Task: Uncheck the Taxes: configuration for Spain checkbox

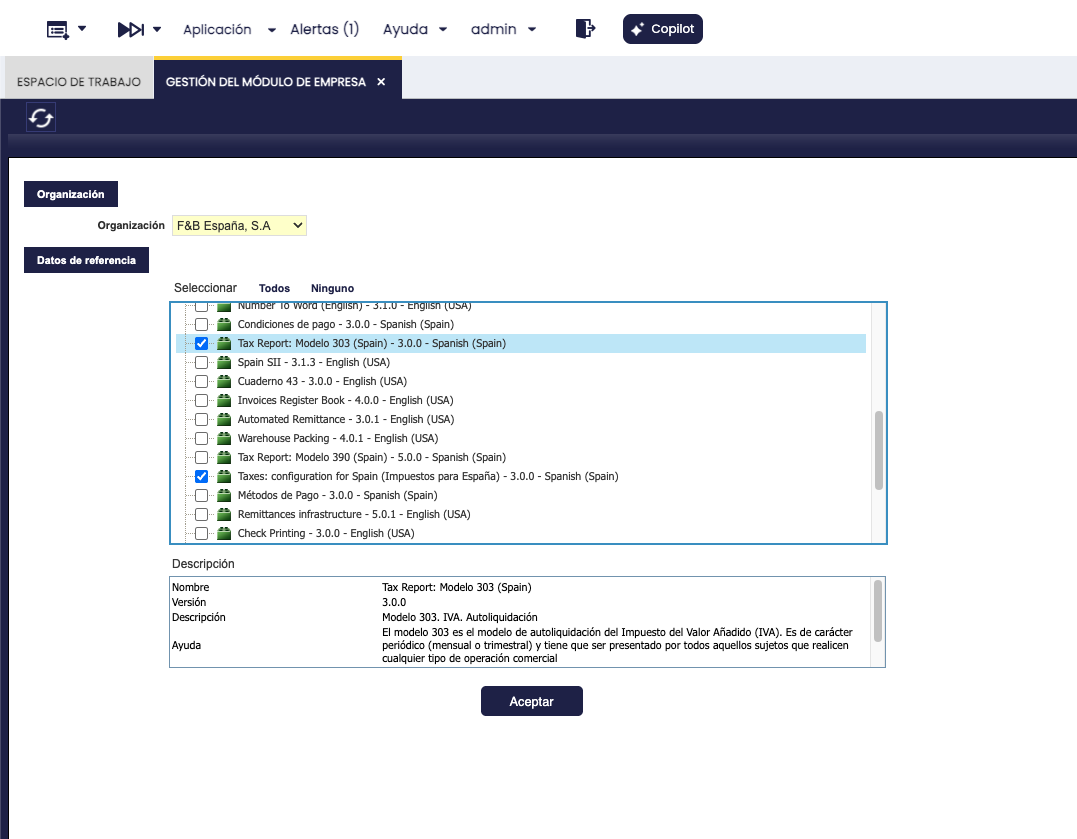Action: click(x=201, y=476)
